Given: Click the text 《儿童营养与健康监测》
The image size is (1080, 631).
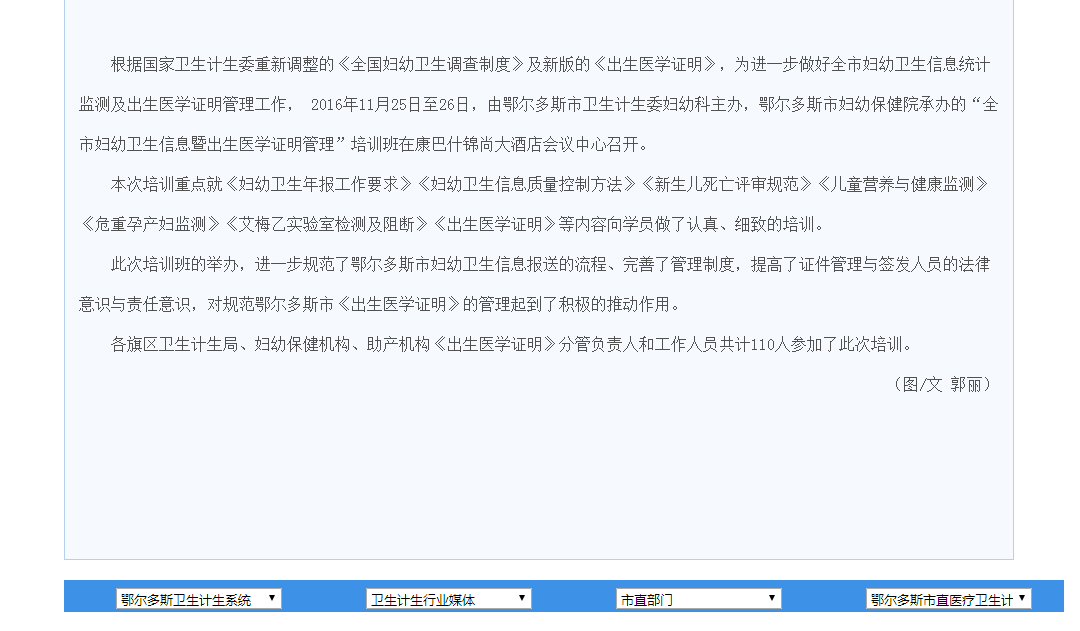Looking at the screenshot, I should [x=902, y=185].
